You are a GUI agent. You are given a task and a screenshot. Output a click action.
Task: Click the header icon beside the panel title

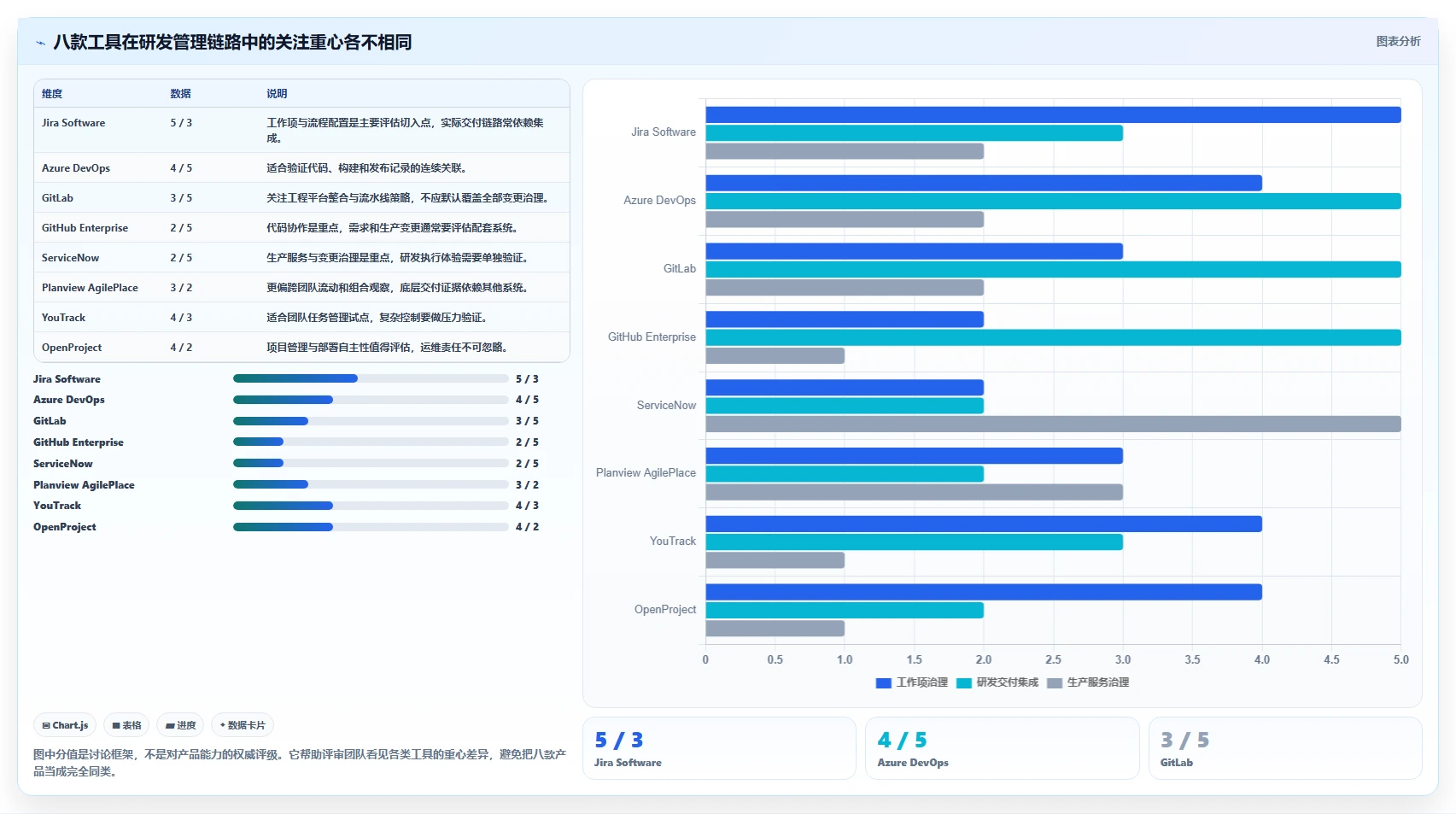(40, 43)
